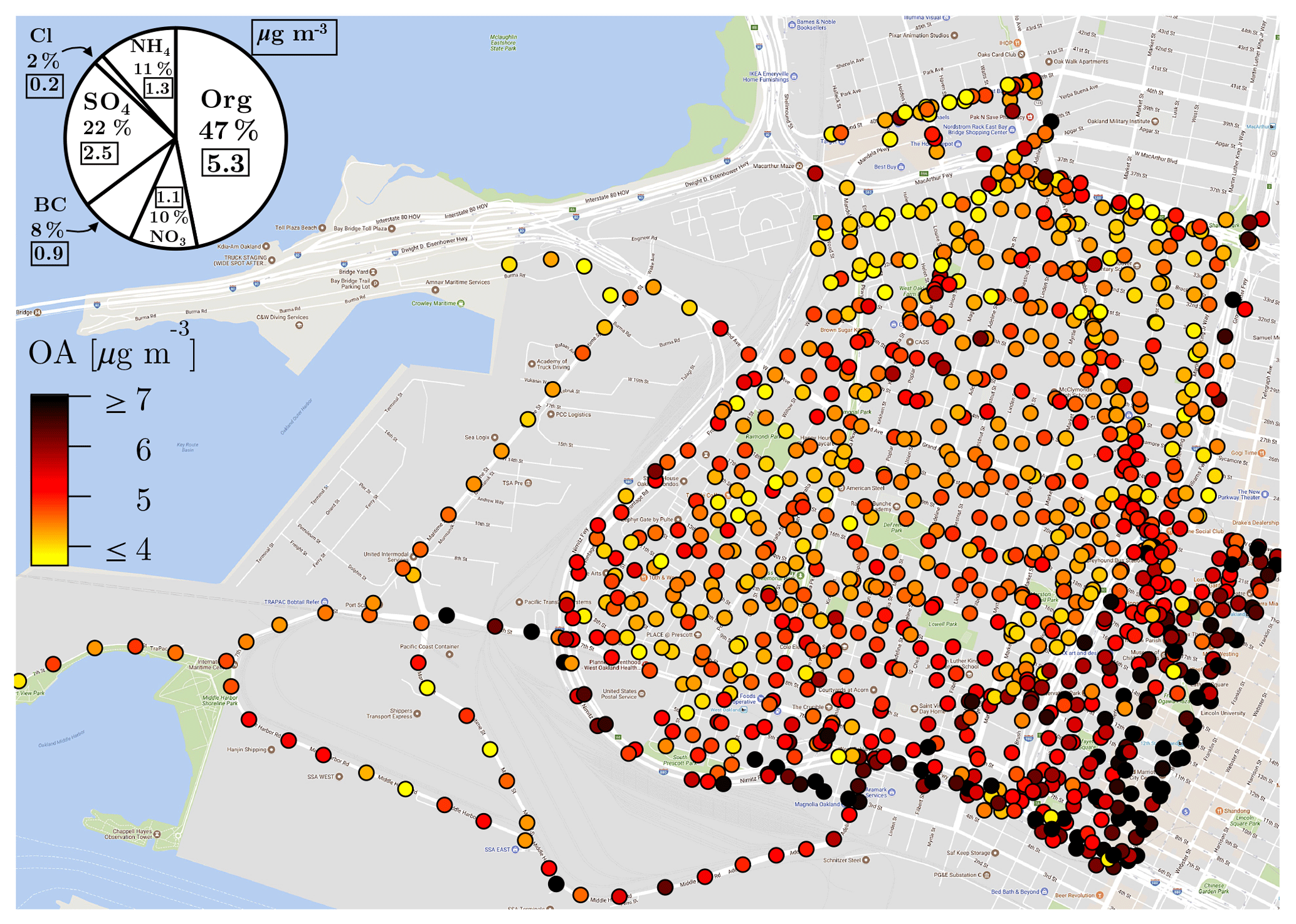The image size is (1296, 924).
Task: Select the Pacific Coast Container marker
Action: (450, 654)
